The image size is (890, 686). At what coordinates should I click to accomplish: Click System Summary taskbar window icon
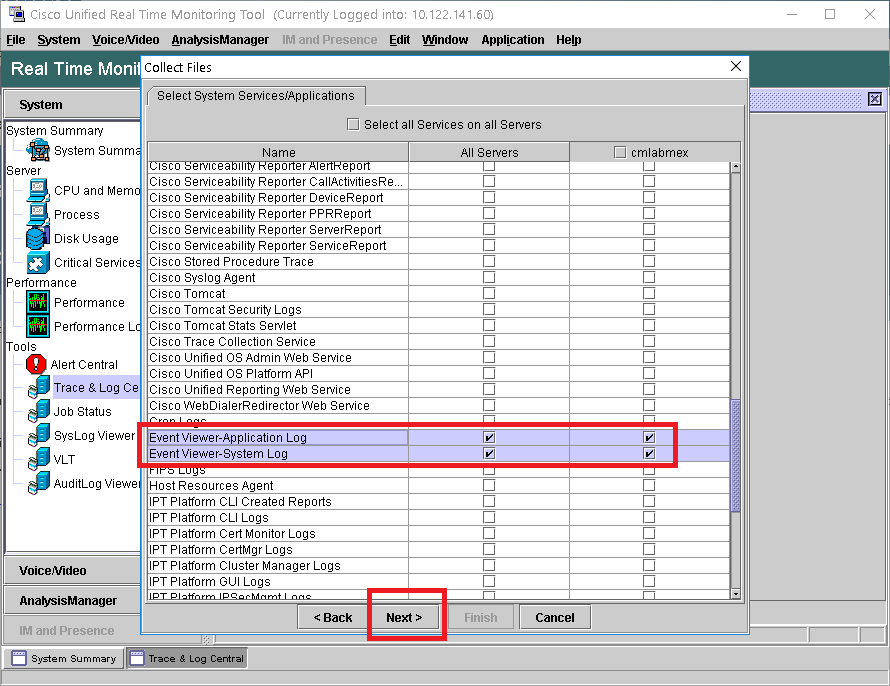tap(19, 658)
